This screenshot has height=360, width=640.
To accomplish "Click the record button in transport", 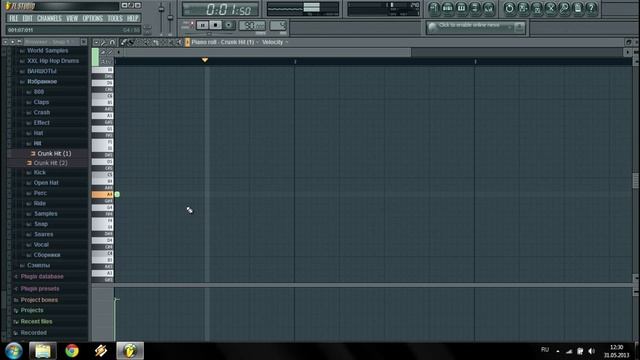I will (x=229, y=25).
